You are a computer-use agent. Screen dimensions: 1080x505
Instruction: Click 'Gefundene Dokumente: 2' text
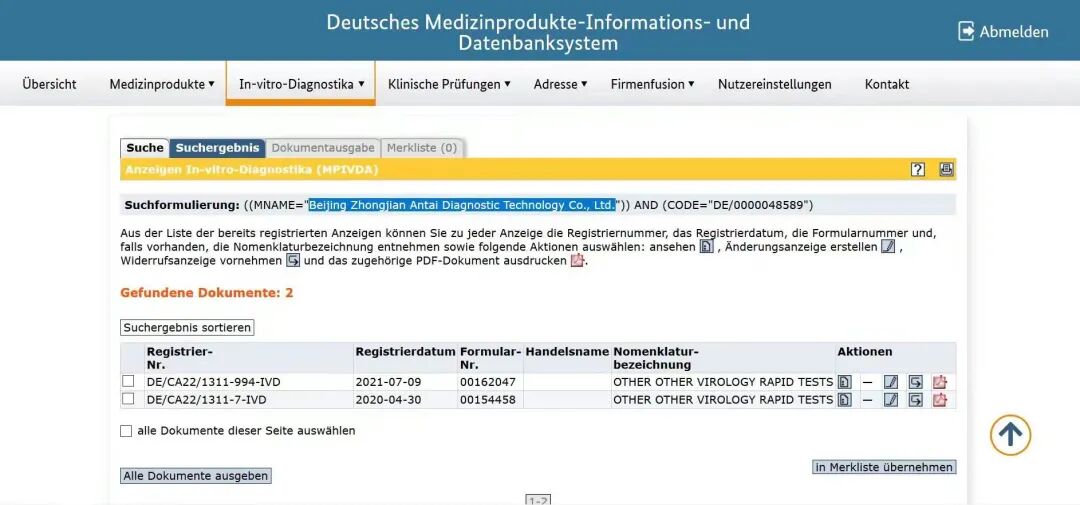tap(207, 293)
